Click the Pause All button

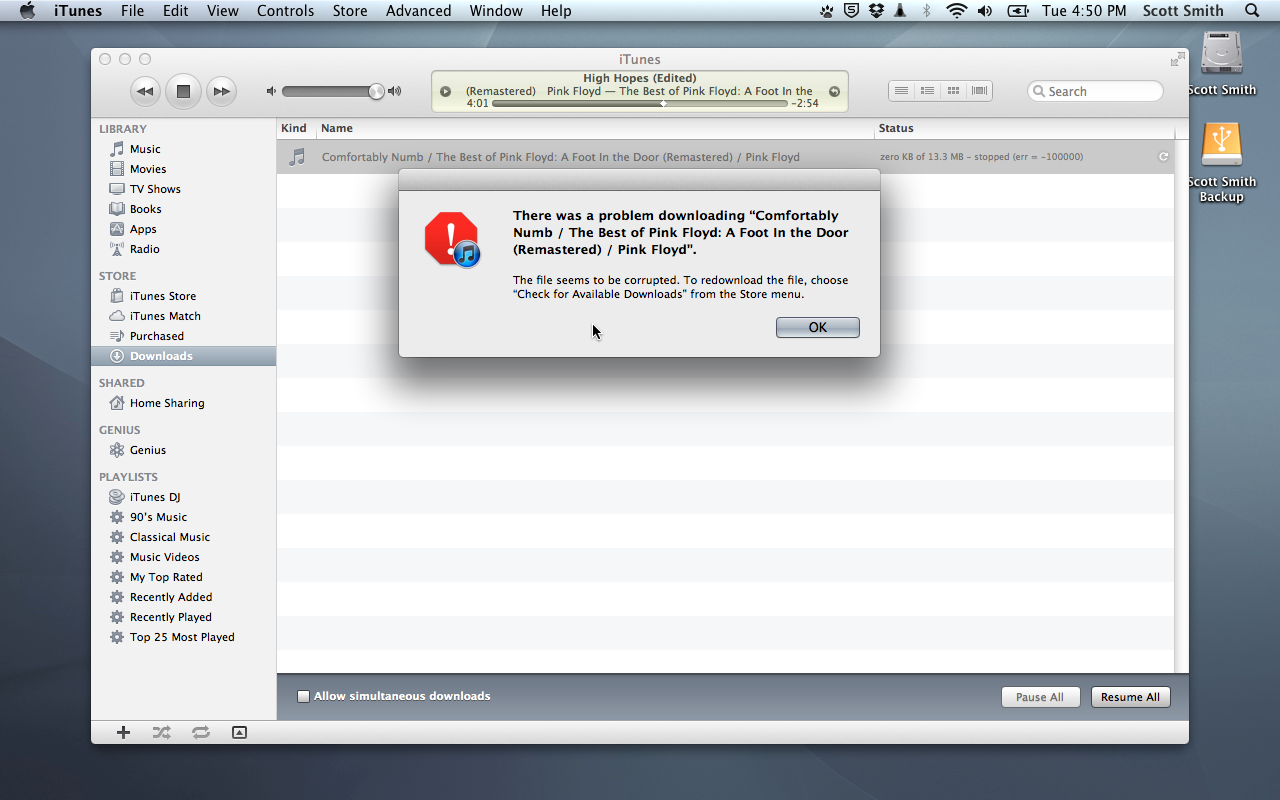coord(1040,697)
